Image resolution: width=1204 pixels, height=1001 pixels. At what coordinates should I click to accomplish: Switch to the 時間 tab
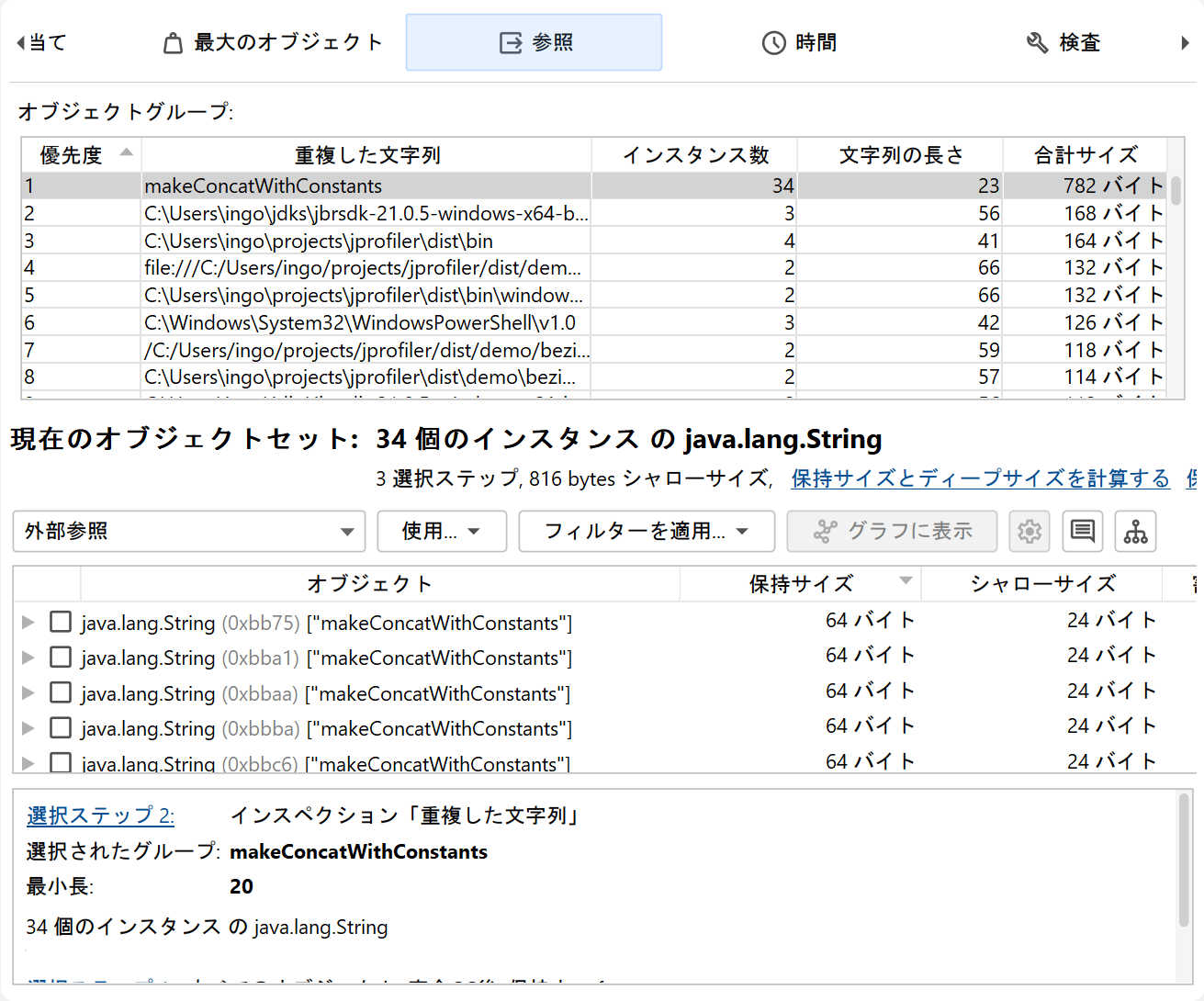[799, 43]
